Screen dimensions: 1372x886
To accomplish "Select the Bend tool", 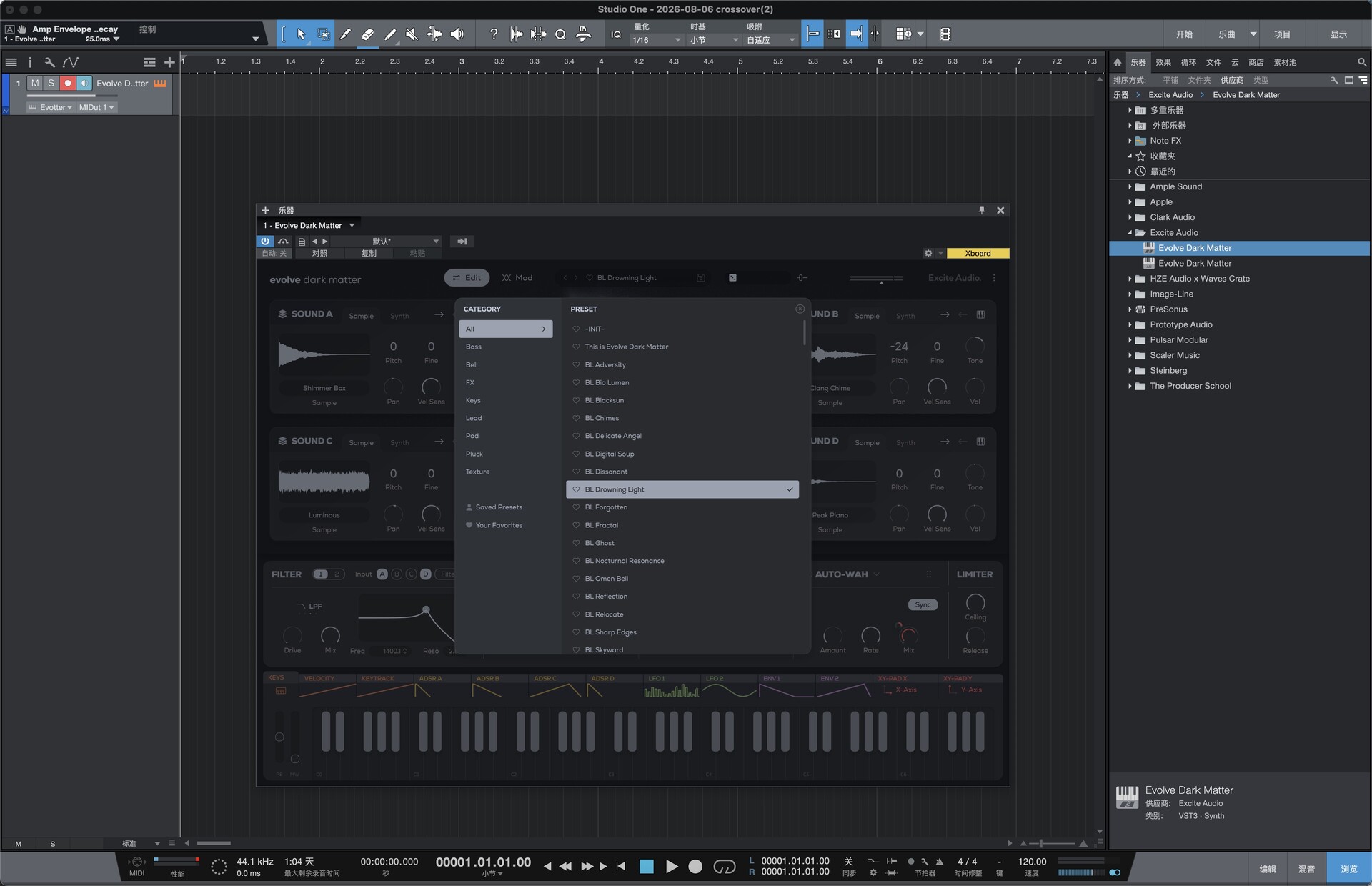I will tap(434, 34).
